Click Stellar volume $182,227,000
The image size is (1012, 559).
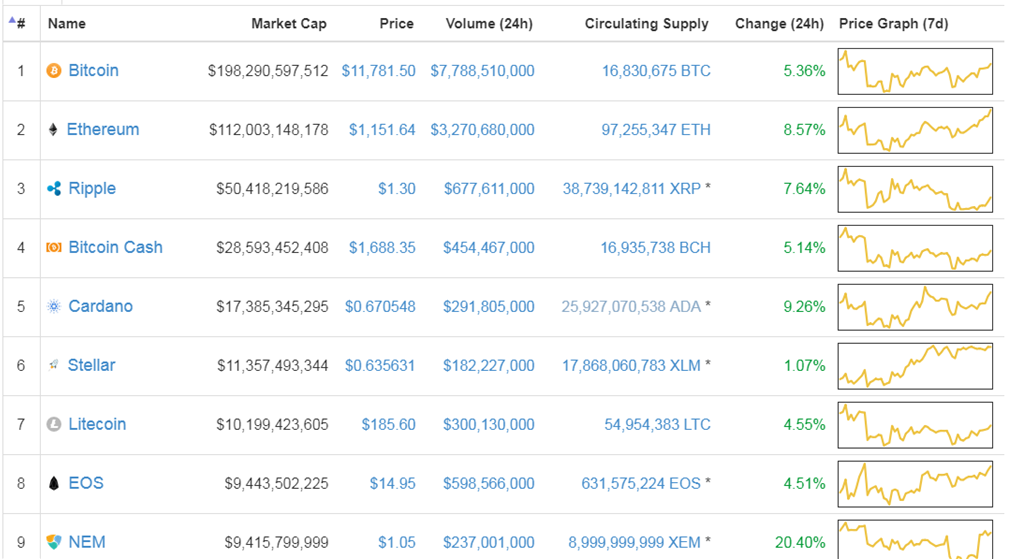(489, 366)
